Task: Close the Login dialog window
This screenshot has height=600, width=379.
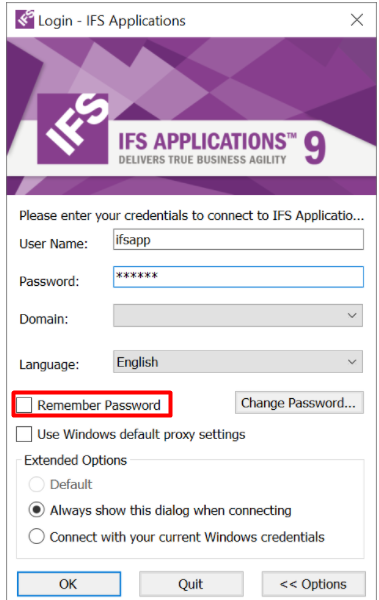Action: click(357, 20)
